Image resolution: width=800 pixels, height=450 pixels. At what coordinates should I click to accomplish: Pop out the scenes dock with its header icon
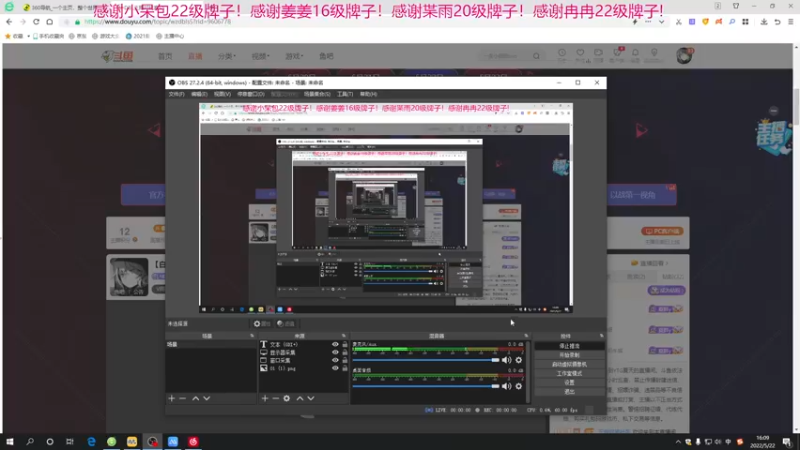coord(252,336)
